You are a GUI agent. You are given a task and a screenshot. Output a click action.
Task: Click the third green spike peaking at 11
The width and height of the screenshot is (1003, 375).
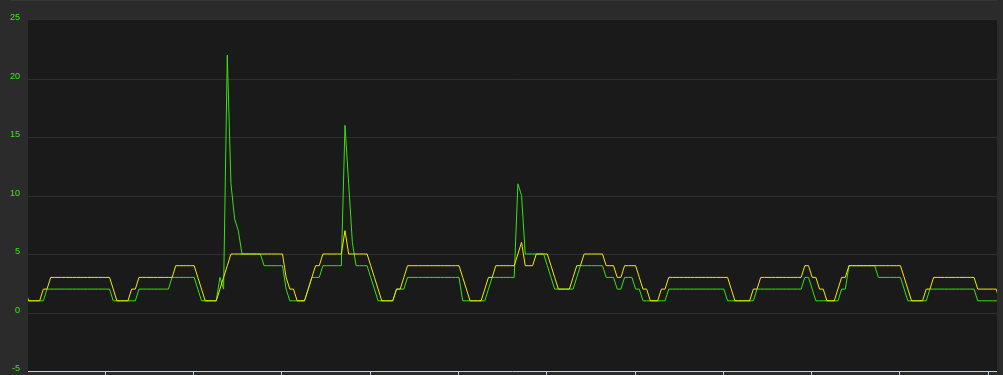[518, 185]
